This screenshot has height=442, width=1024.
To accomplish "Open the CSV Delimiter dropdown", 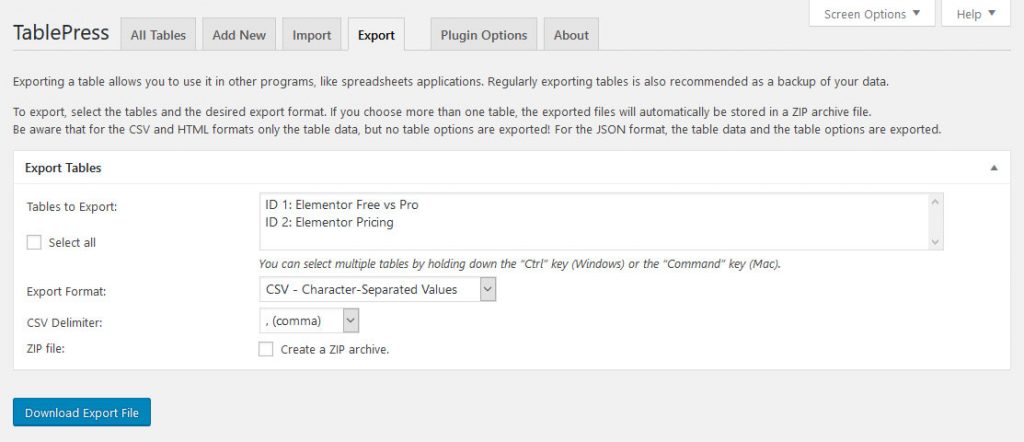I will point(308,320).
